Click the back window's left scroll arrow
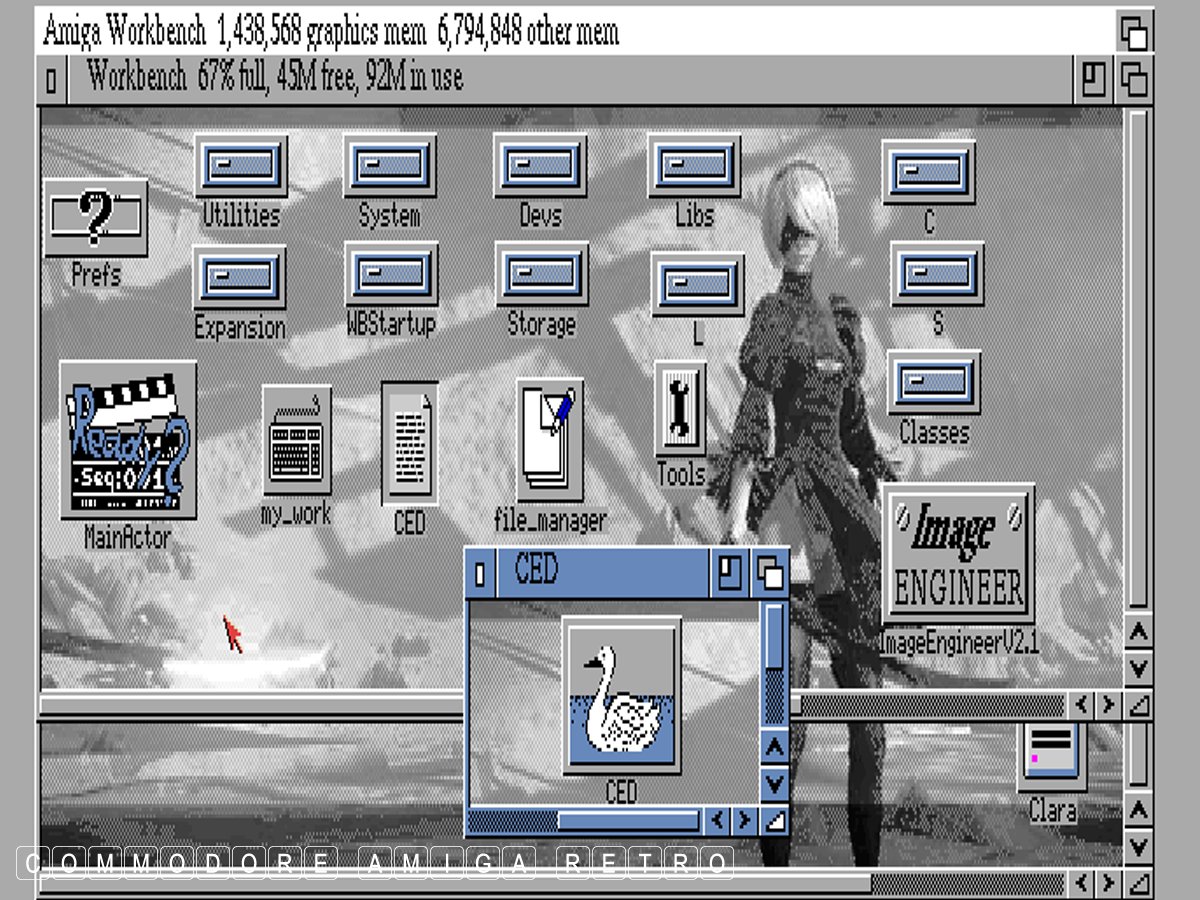 [x=1082, y=884]
